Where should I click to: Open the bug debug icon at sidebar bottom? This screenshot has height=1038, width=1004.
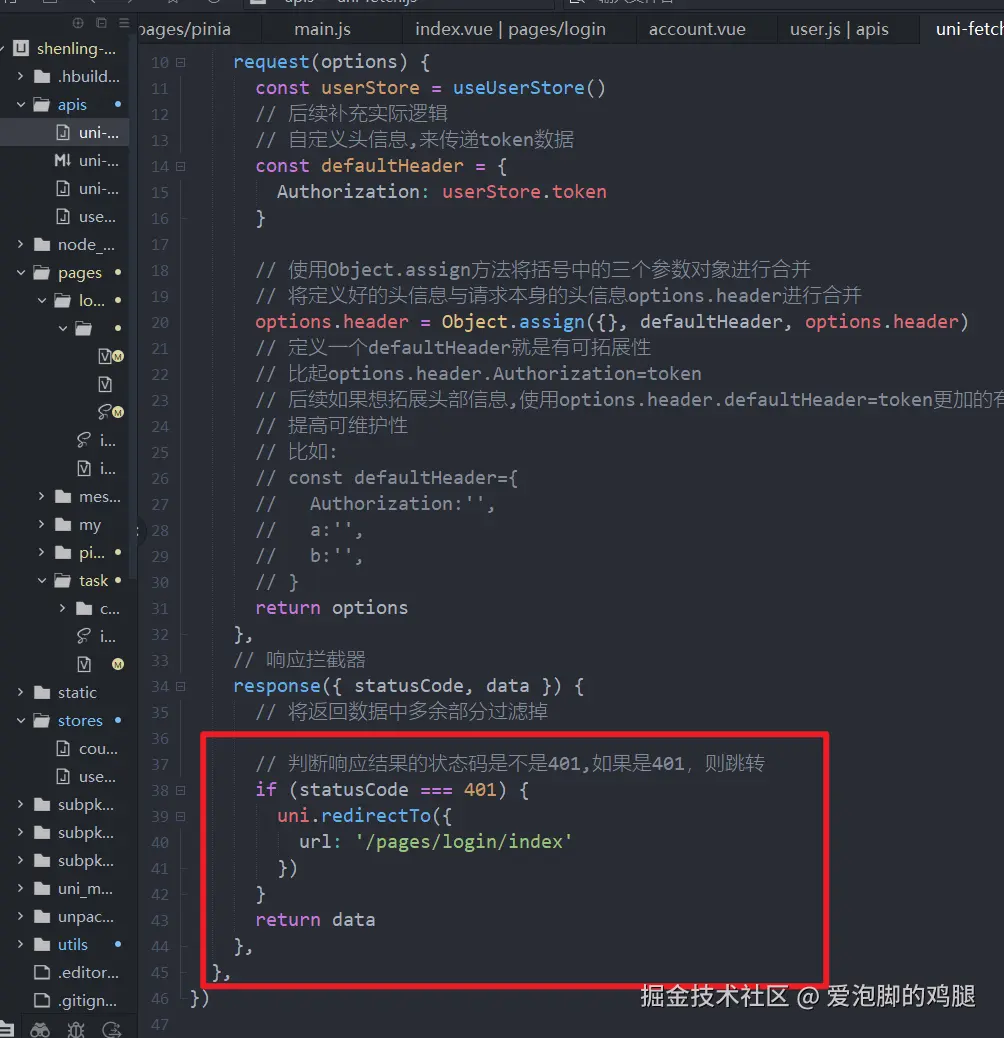tap(76, 1029)
